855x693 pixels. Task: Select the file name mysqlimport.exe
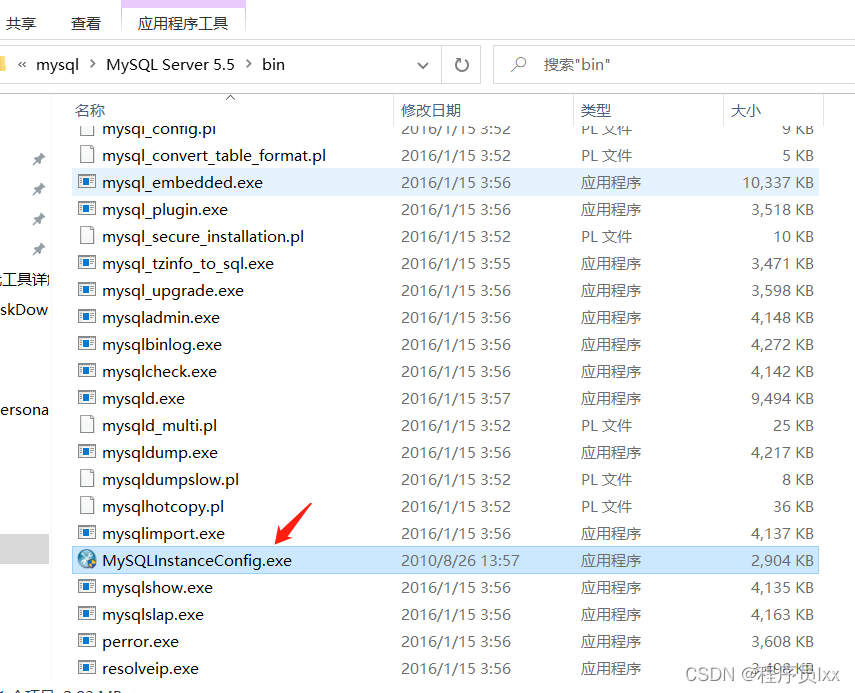(x=163, y=533)
